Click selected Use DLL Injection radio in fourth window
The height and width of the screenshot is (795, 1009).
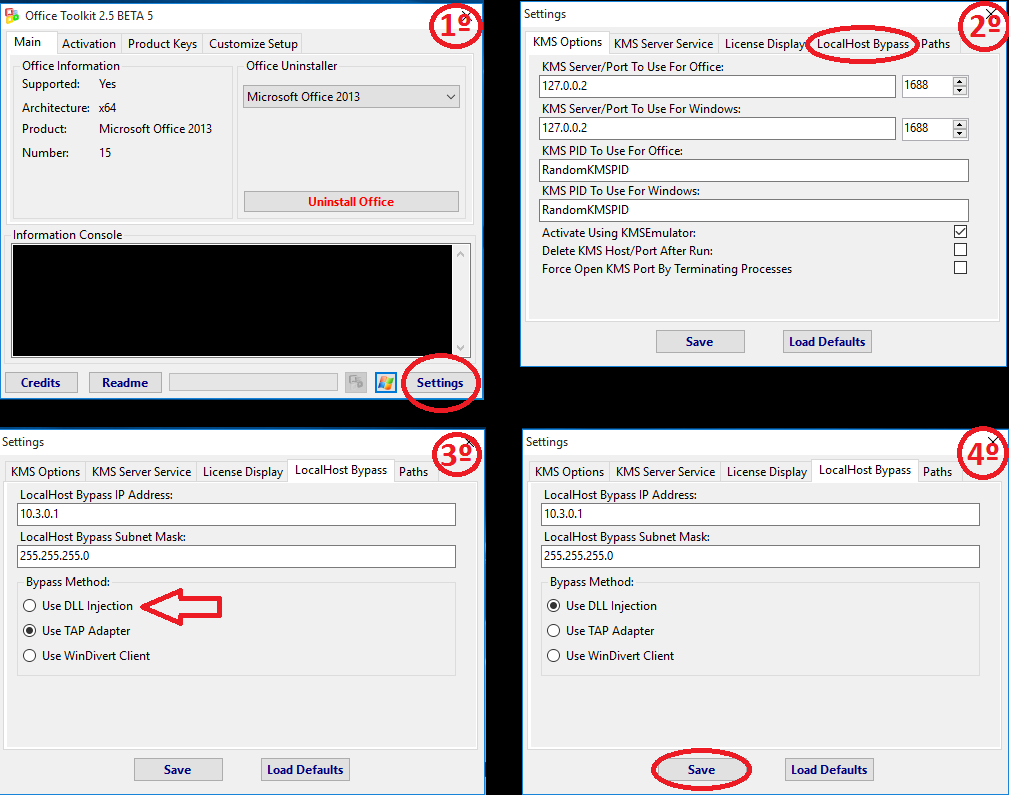(x=553, y=606)
